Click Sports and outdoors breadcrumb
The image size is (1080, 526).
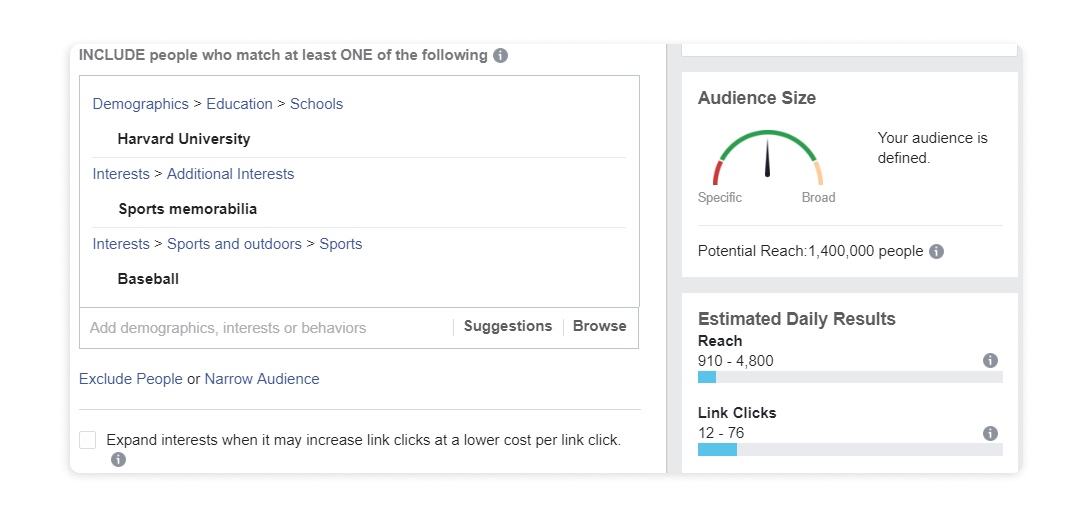pyautogui.click(x=234, y=244)
